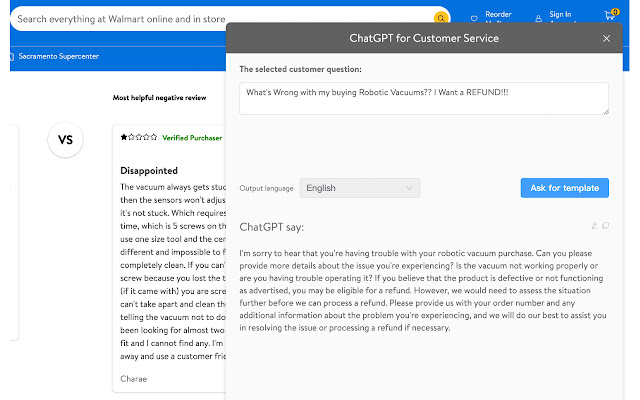Viewport: 640px width, 400px height.
Task: Click the Sign In link
Action: click(560, 15)
